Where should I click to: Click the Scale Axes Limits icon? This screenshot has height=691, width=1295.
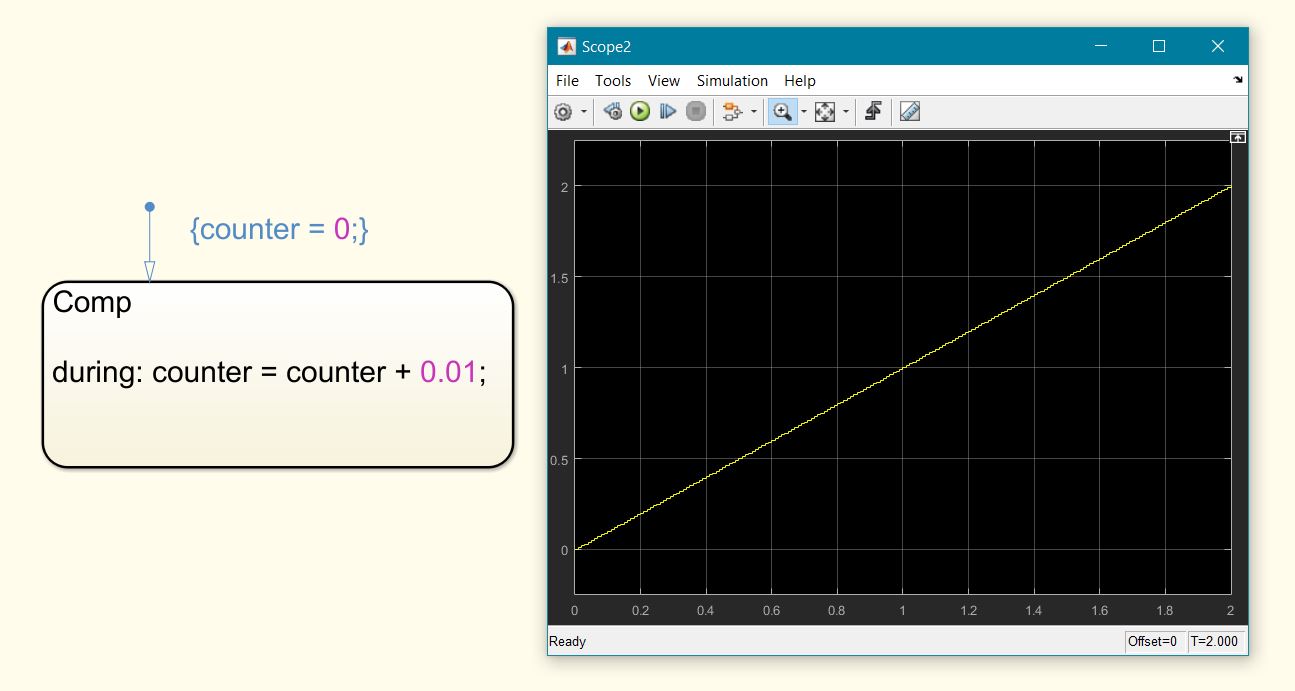point(825,112)
